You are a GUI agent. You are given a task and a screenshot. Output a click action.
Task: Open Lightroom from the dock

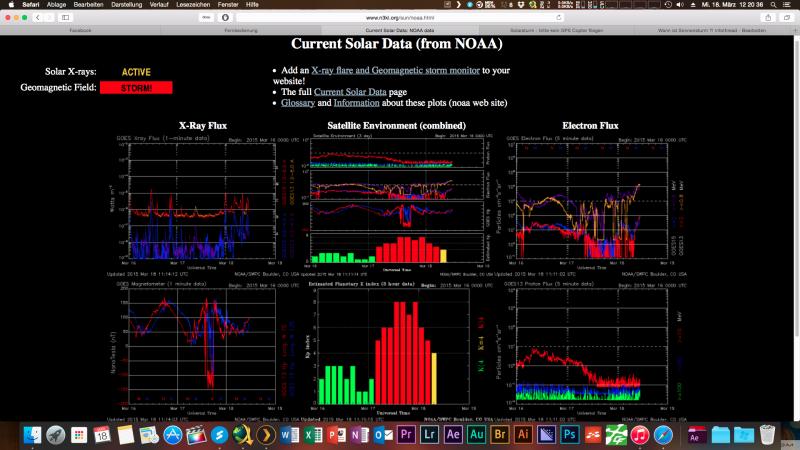(x=429, y=435)
